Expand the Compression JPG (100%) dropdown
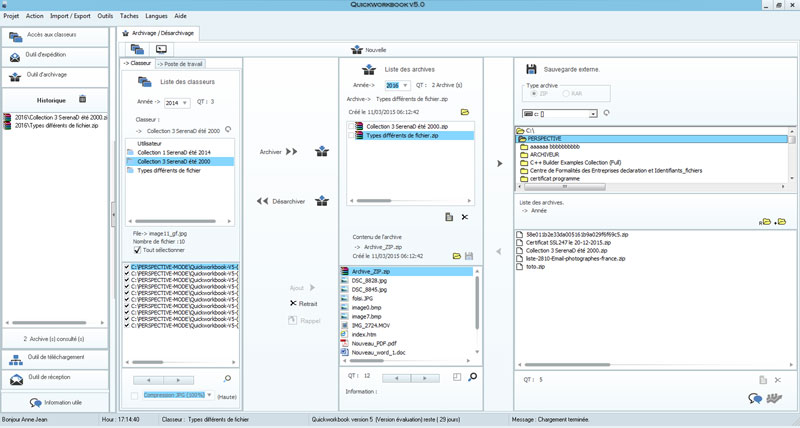This screenshot has width=800, height=428. click(211, 395)
